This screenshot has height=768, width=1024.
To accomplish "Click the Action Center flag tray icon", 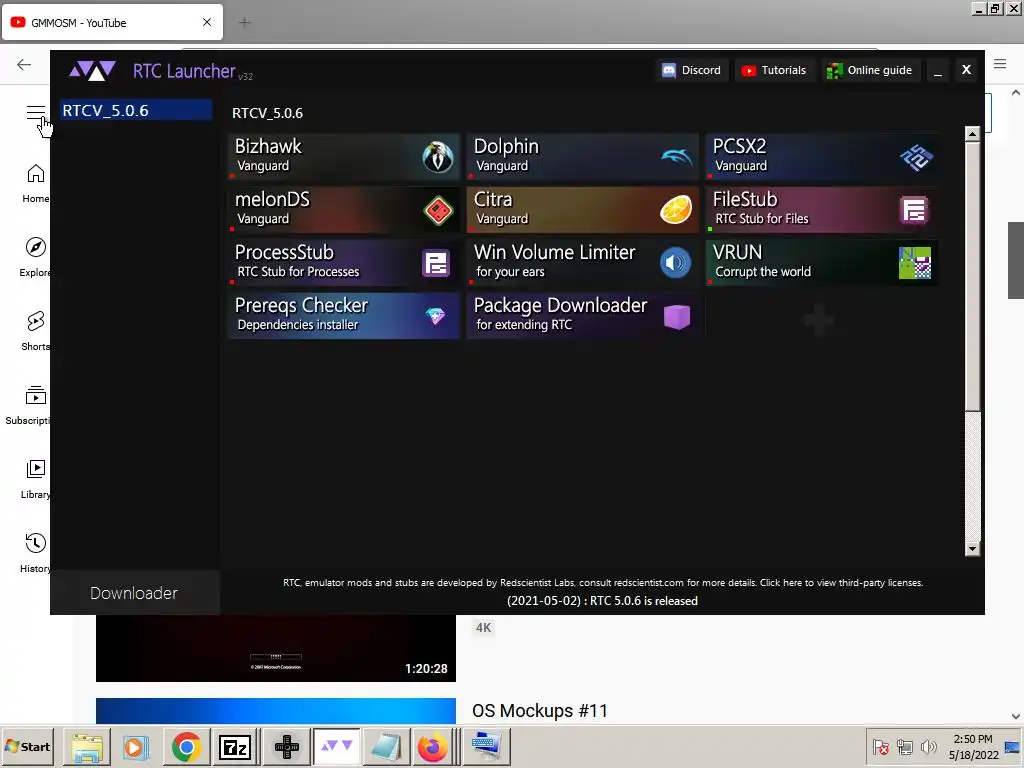I will coord(881,746).
